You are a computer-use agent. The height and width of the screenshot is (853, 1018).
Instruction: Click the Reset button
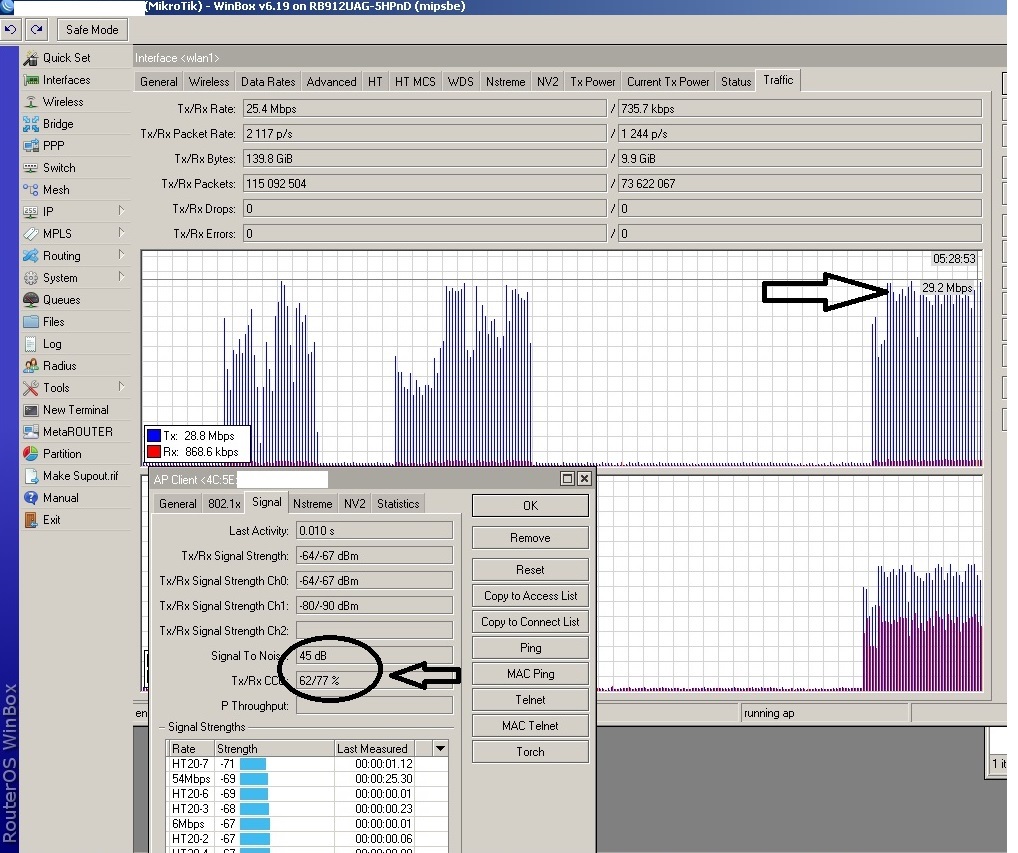pos(530,570)
